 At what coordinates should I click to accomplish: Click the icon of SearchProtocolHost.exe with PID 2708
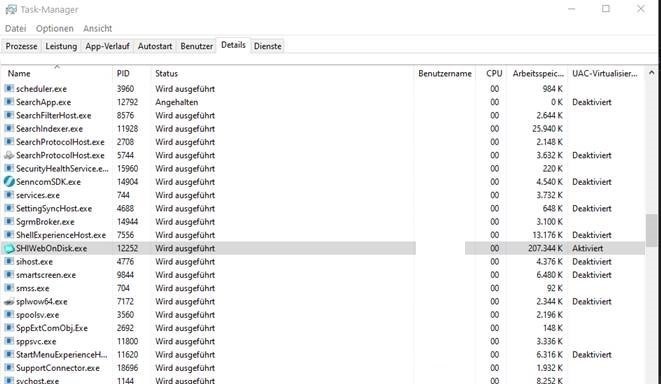click(x=9, y=142)
